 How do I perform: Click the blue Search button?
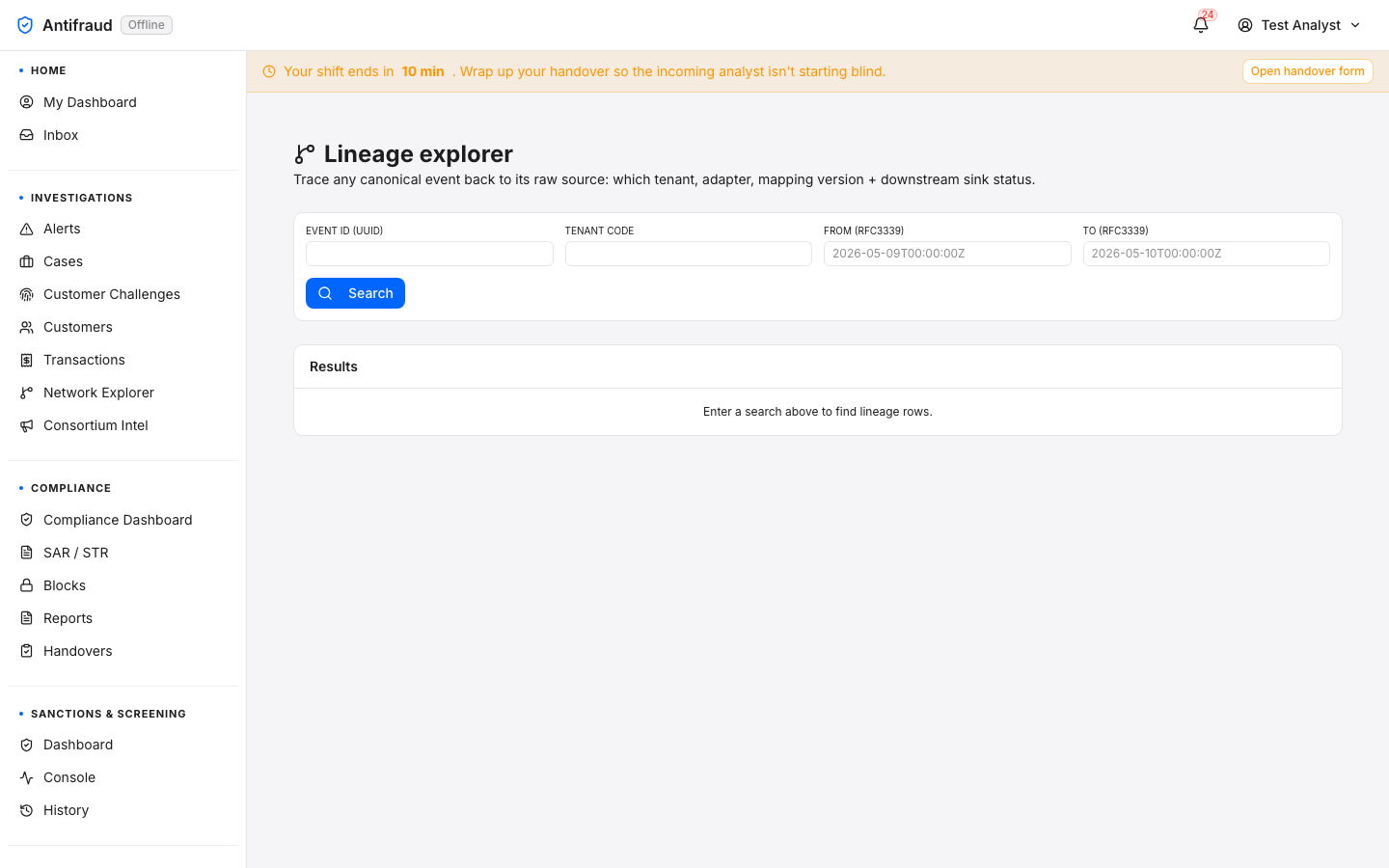click(355, 293)
